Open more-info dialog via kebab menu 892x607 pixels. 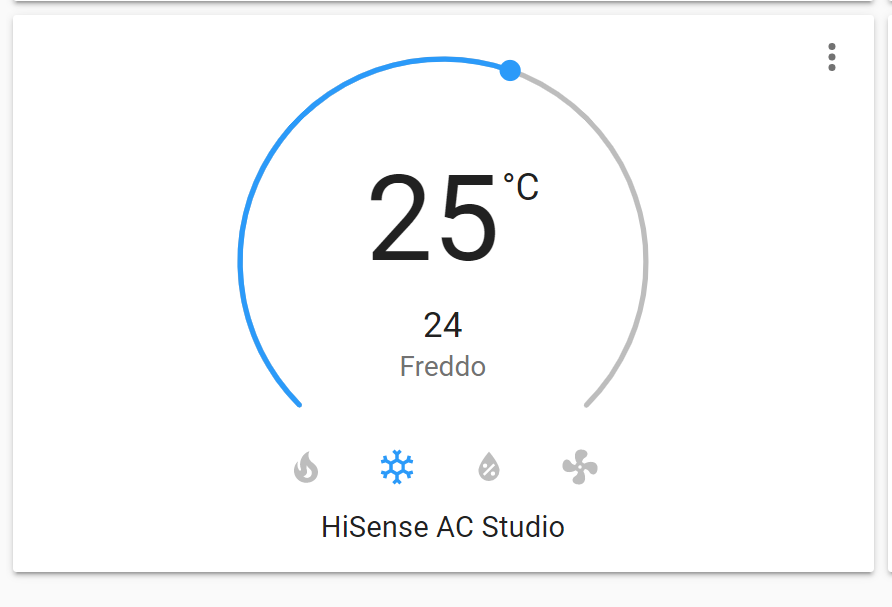tap(831, 57)
